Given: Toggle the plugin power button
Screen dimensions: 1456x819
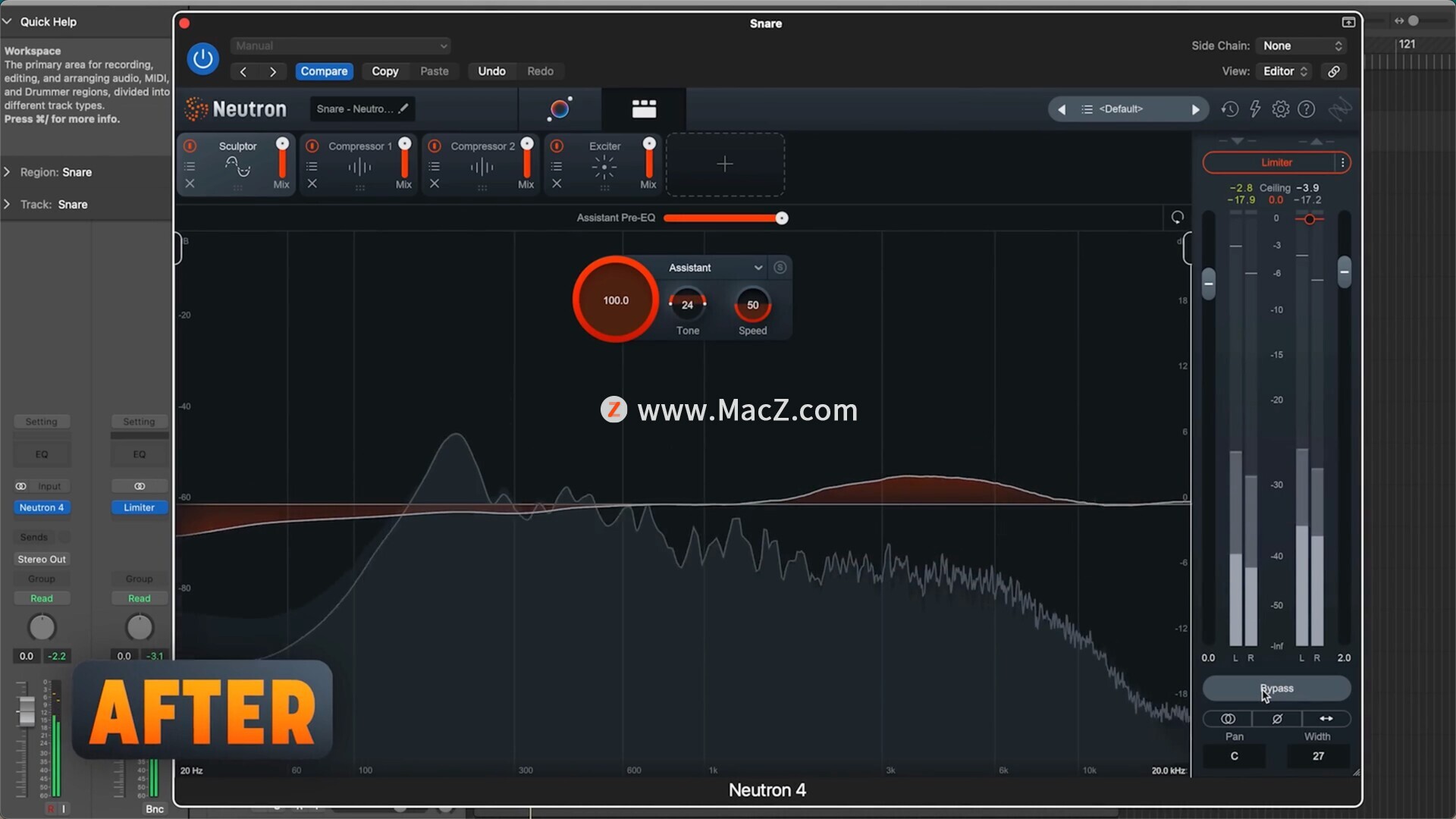Looking at the screenshot, I should click(x=202, y=58).
